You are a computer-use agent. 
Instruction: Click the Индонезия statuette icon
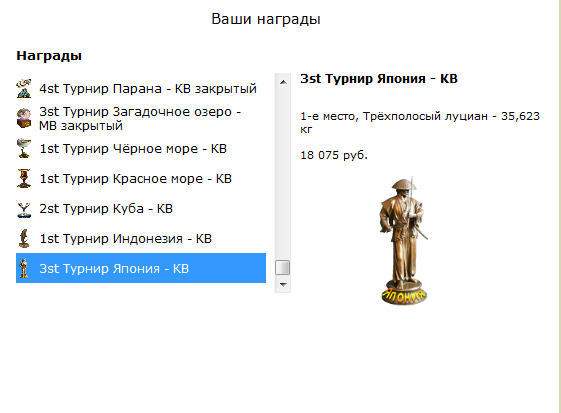pos(24,238)
